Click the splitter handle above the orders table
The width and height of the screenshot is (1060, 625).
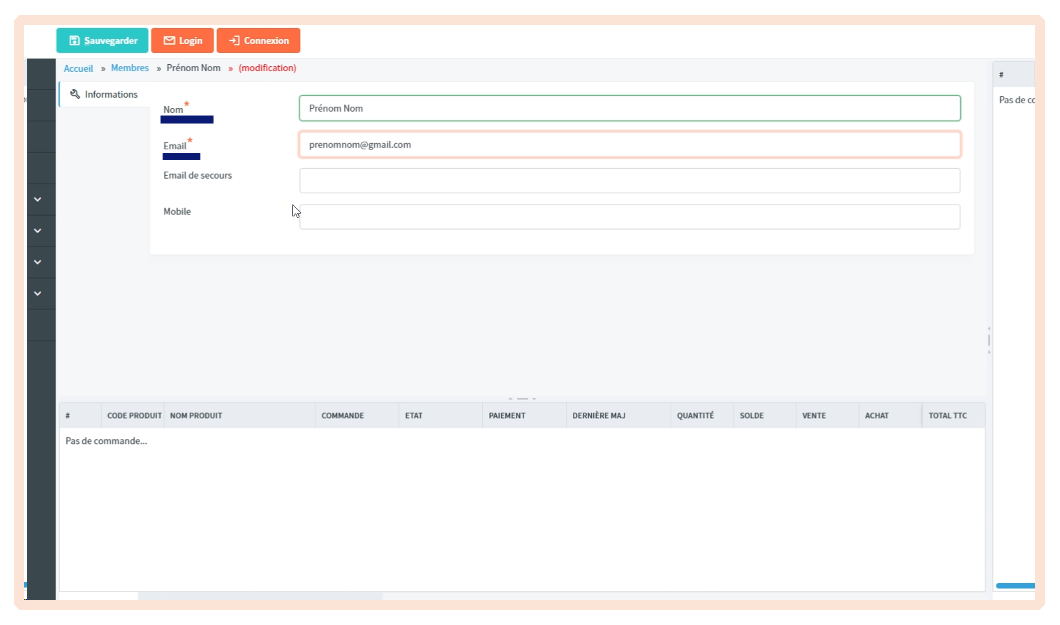click(x=522, y=398)
